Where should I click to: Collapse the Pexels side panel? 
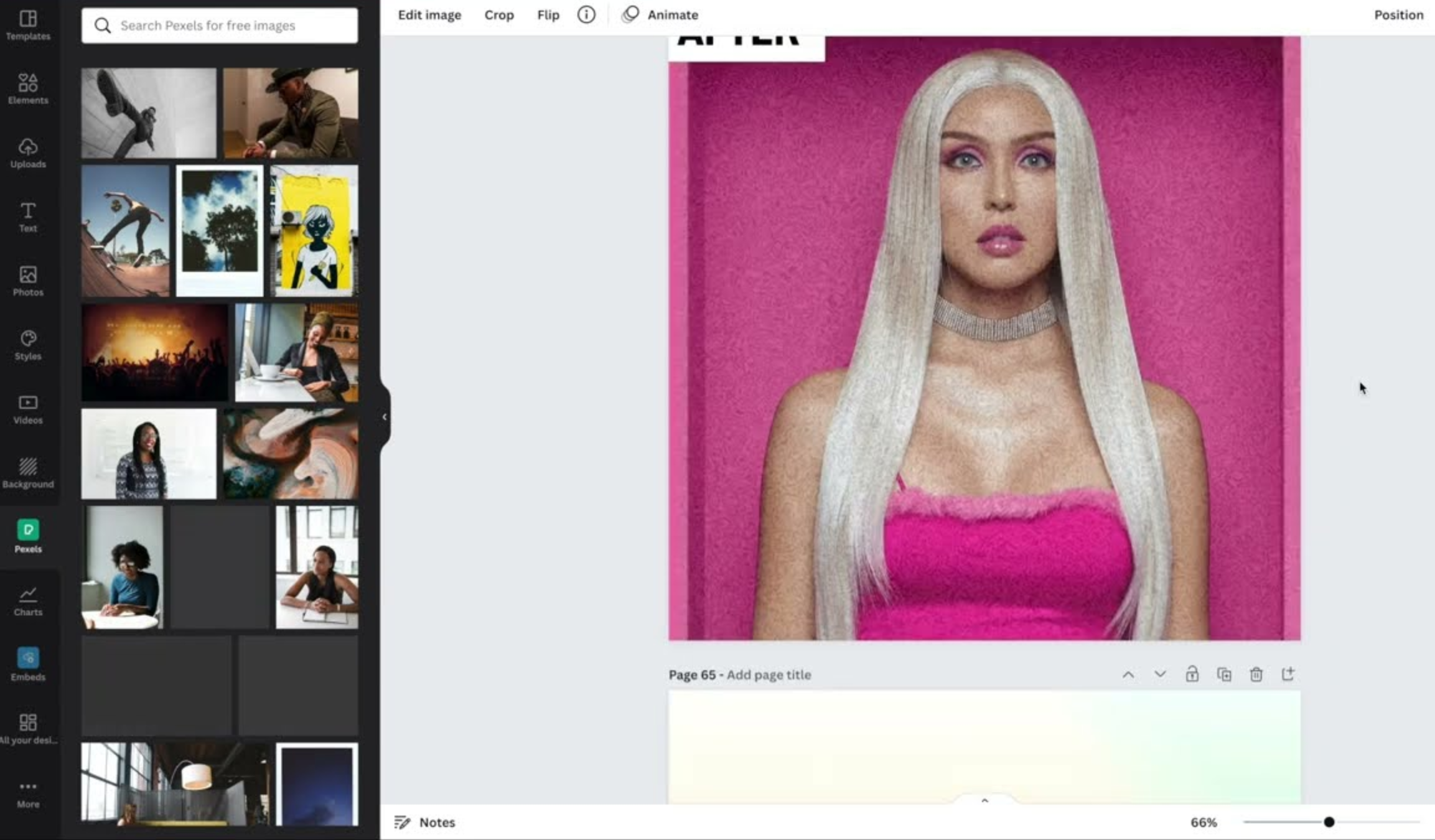(385, 417)
